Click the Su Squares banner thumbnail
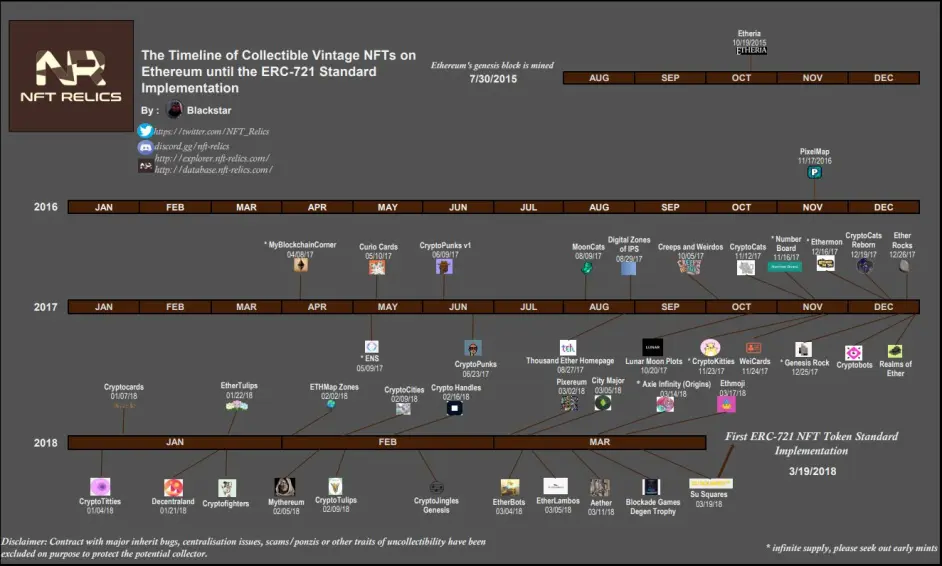Viewport: 942px width, 566px height. [x=711, y=484]
